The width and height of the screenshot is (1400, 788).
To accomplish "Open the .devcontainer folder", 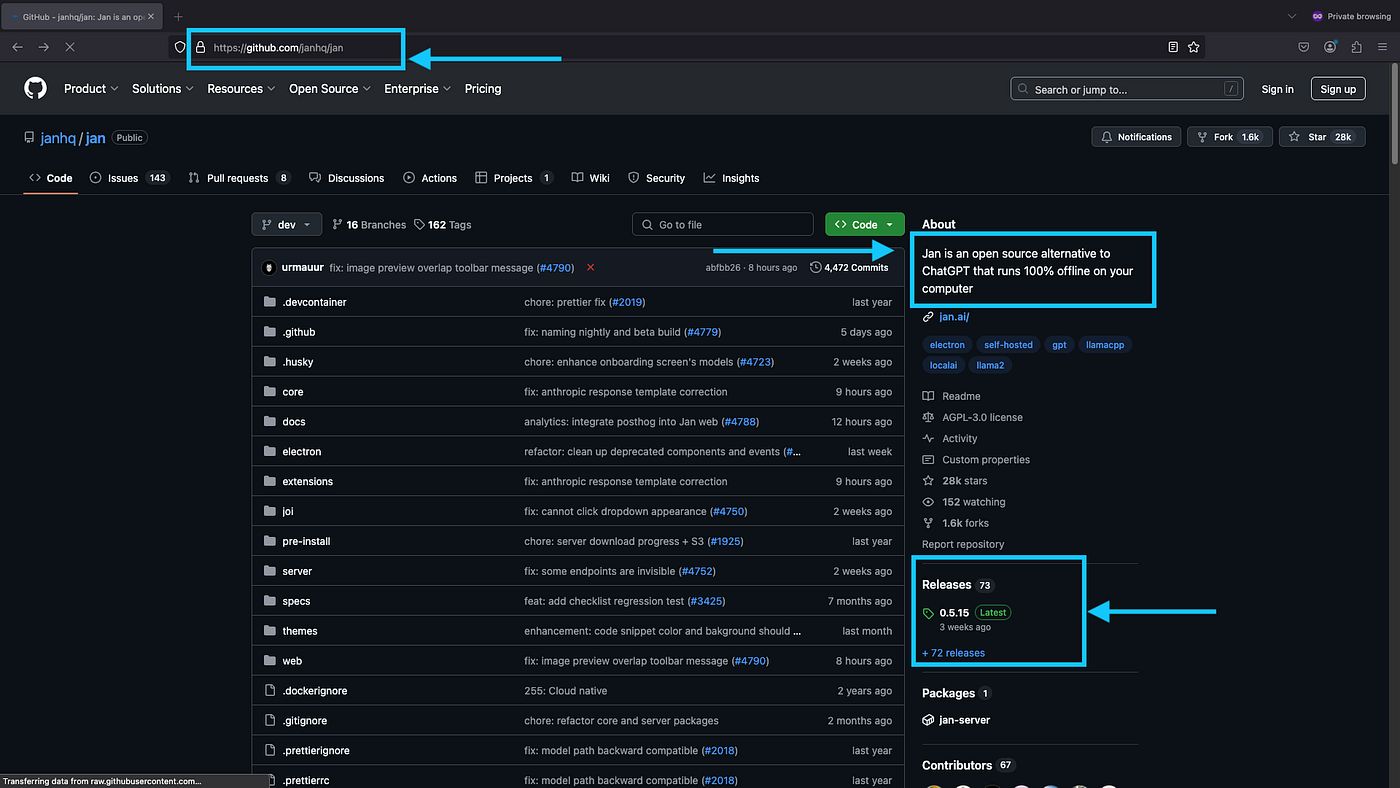I will (x=314, y=302).
